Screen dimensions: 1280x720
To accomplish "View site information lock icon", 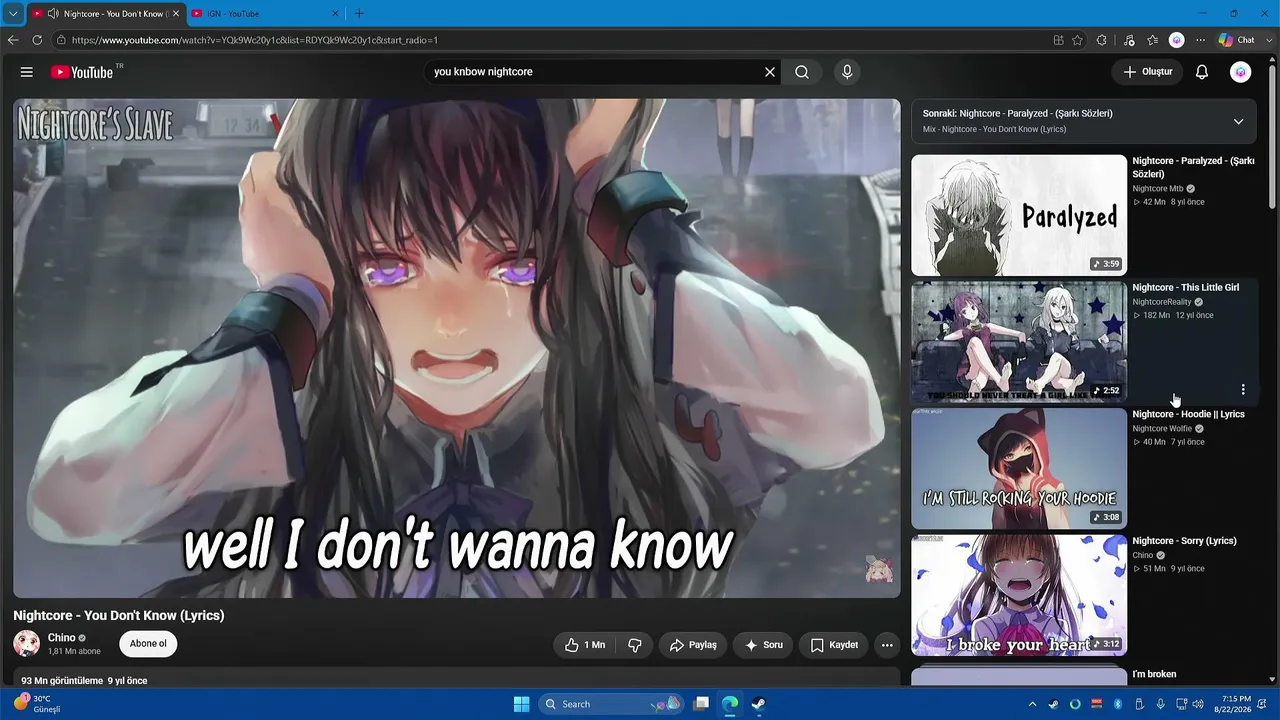I will [61, 40].
